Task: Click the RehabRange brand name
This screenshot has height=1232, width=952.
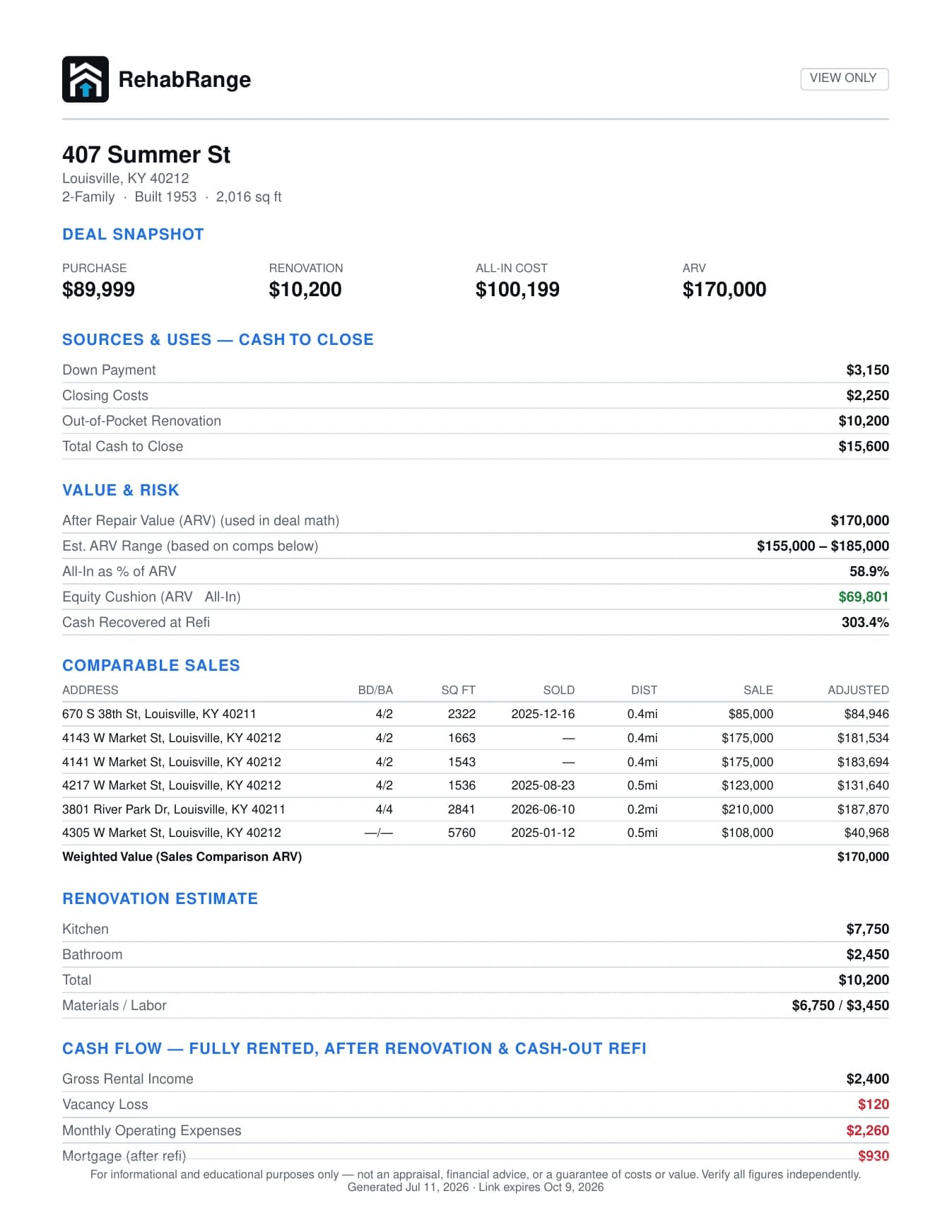Action: coord(184,79)
